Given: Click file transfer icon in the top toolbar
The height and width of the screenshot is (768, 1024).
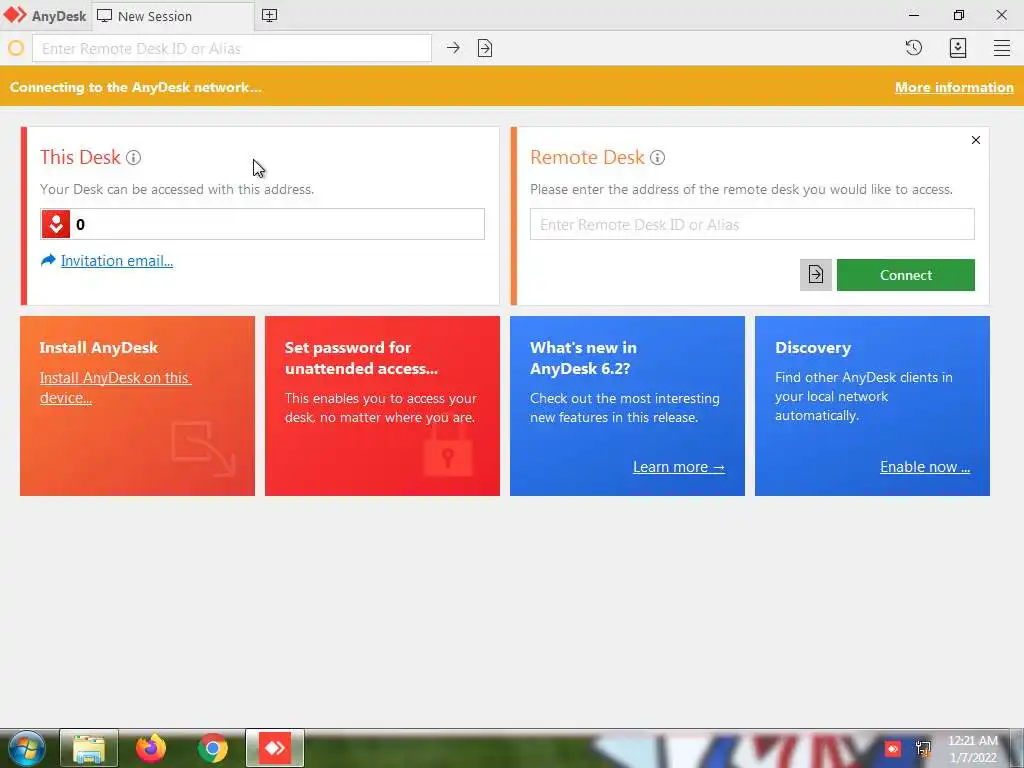Looking at the screenshot, I should pos(485,48).
